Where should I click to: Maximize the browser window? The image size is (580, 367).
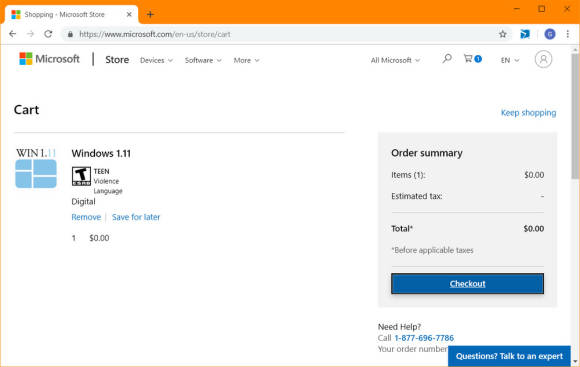(542, 9)
